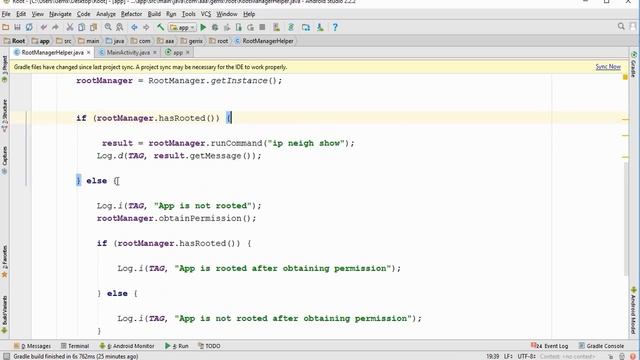The height and width of the screenshot is (360, 640).
Task: Toggle the Favorites tool window
Action: pyautogui.click(x=4, y=261)
